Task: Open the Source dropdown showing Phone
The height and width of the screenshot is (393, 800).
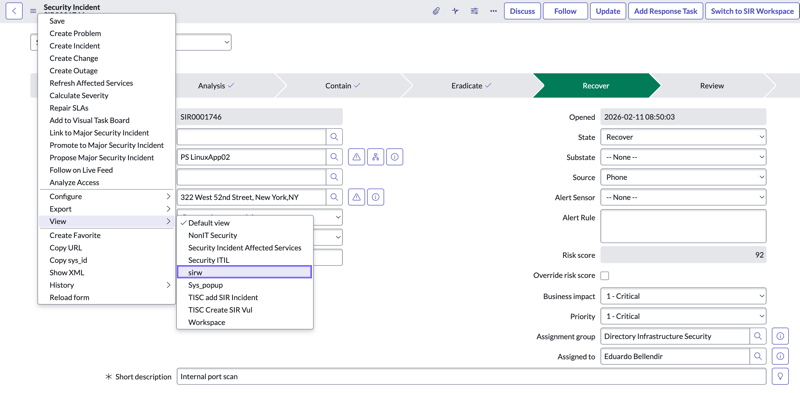Action: click(x=683, y=177)
